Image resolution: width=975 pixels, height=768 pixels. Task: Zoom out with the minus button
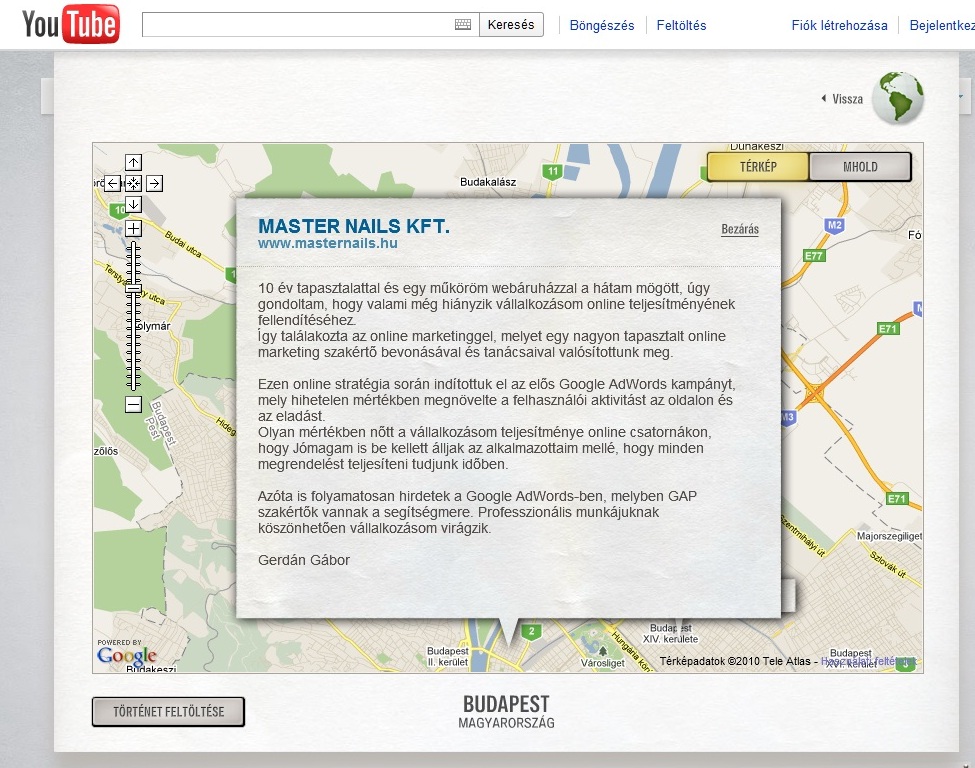(133, 404)
